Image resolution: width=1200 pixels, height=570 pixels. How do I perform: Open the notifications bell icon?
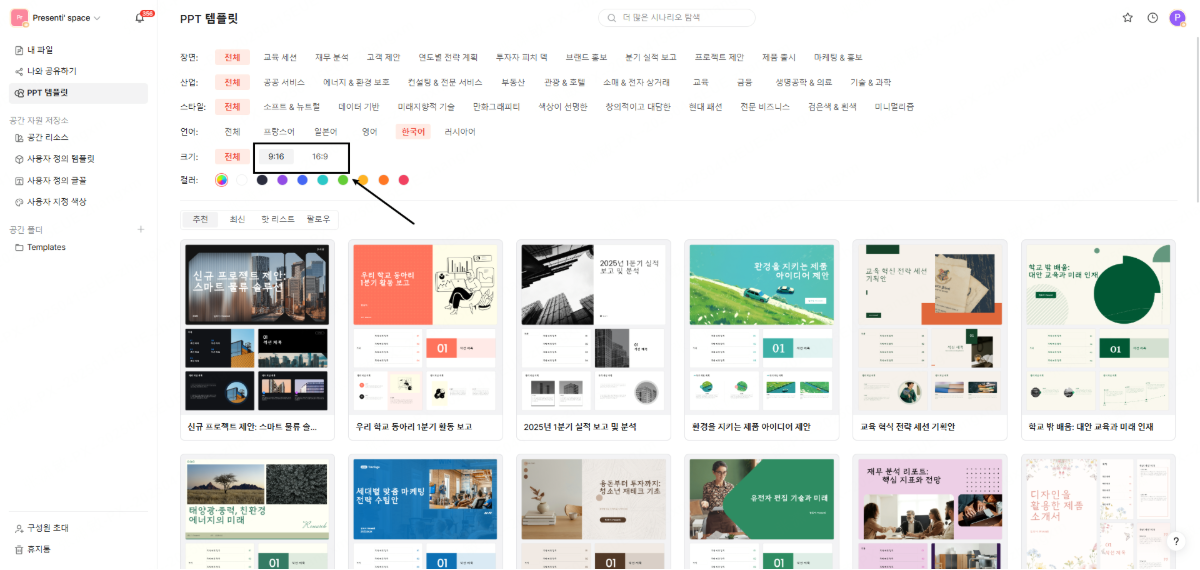[140, 18]
